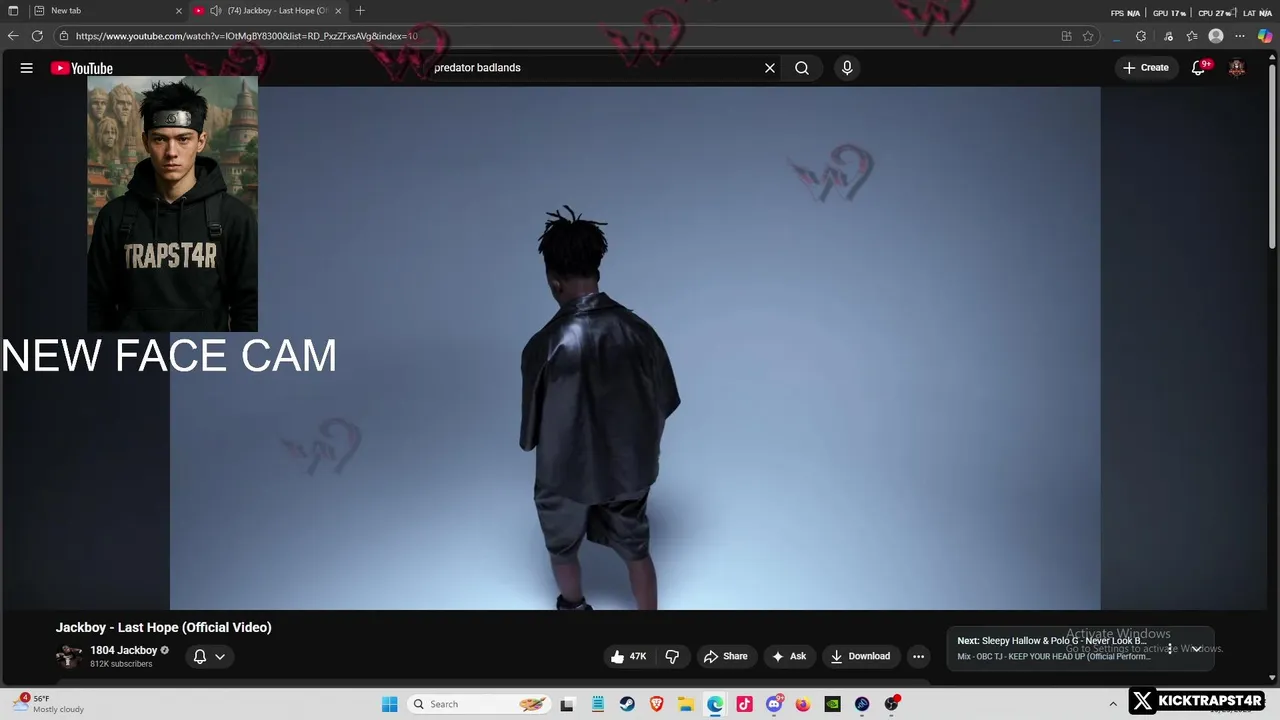Show hidden system tray icons
Screen dimensions: 1280x720
pos(1113,704)
